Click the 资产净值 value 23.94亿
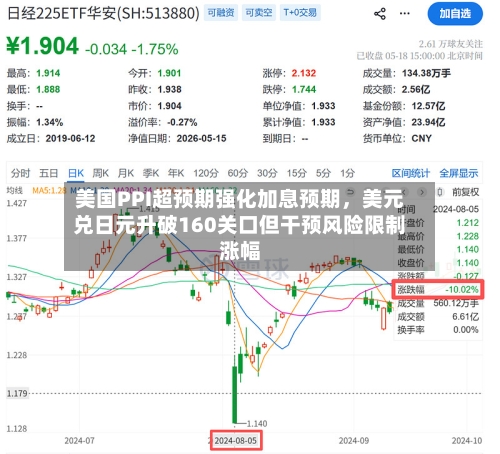 pyautogui.click(x=428, y=122)
